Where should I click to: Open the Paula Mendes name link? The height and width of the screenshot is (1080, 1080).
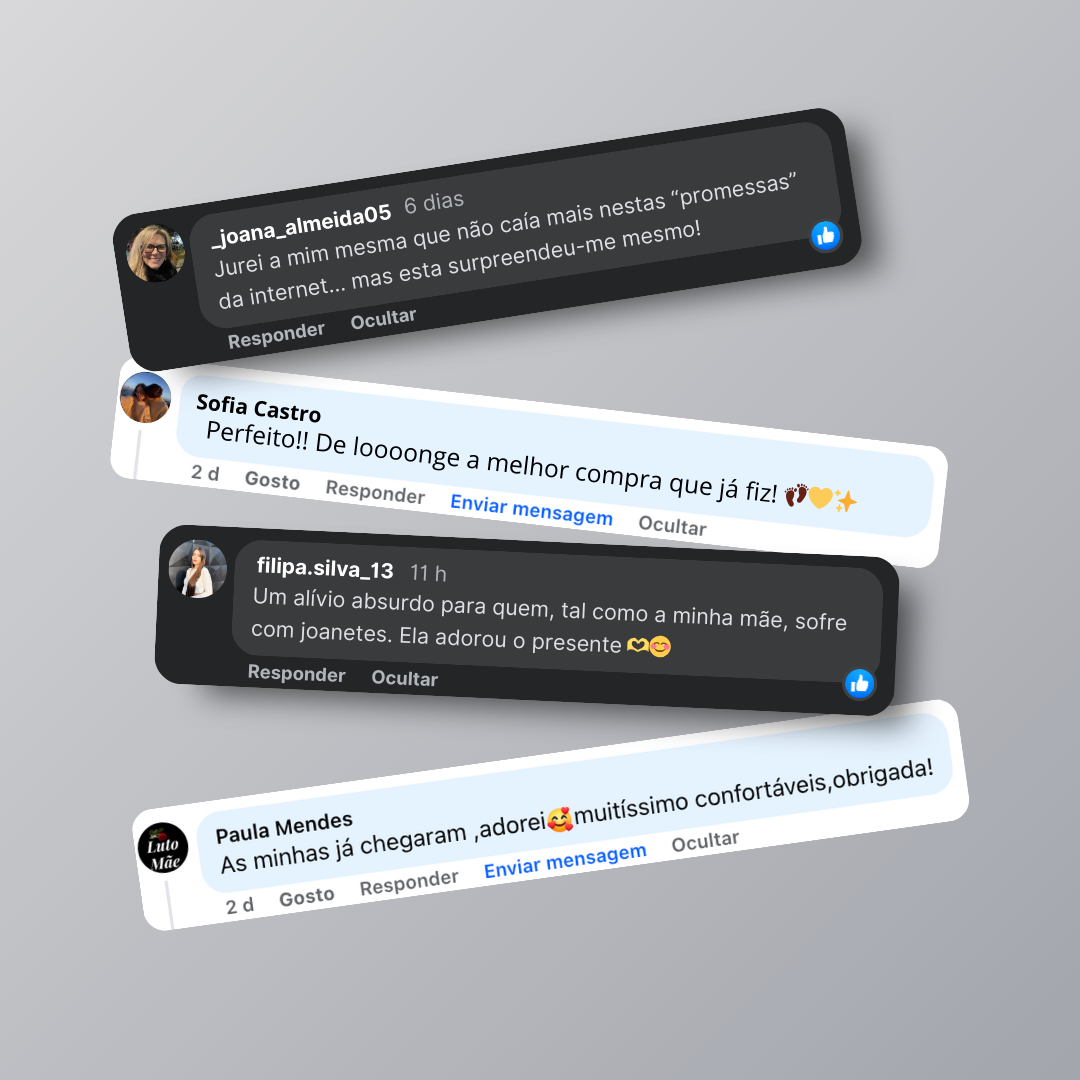point(284,827)
